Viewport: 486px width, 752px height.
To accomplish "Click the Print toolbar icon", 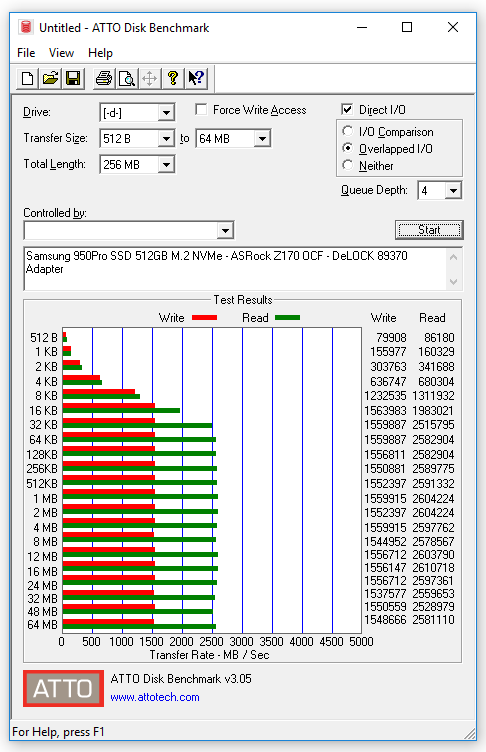I will (x=104, y=78).
